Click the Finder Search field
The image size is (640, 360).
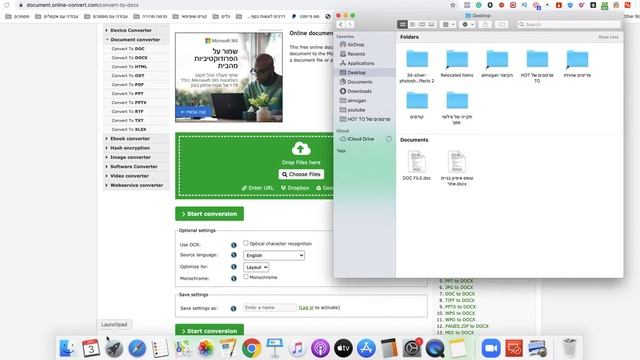tap(569, 24)
